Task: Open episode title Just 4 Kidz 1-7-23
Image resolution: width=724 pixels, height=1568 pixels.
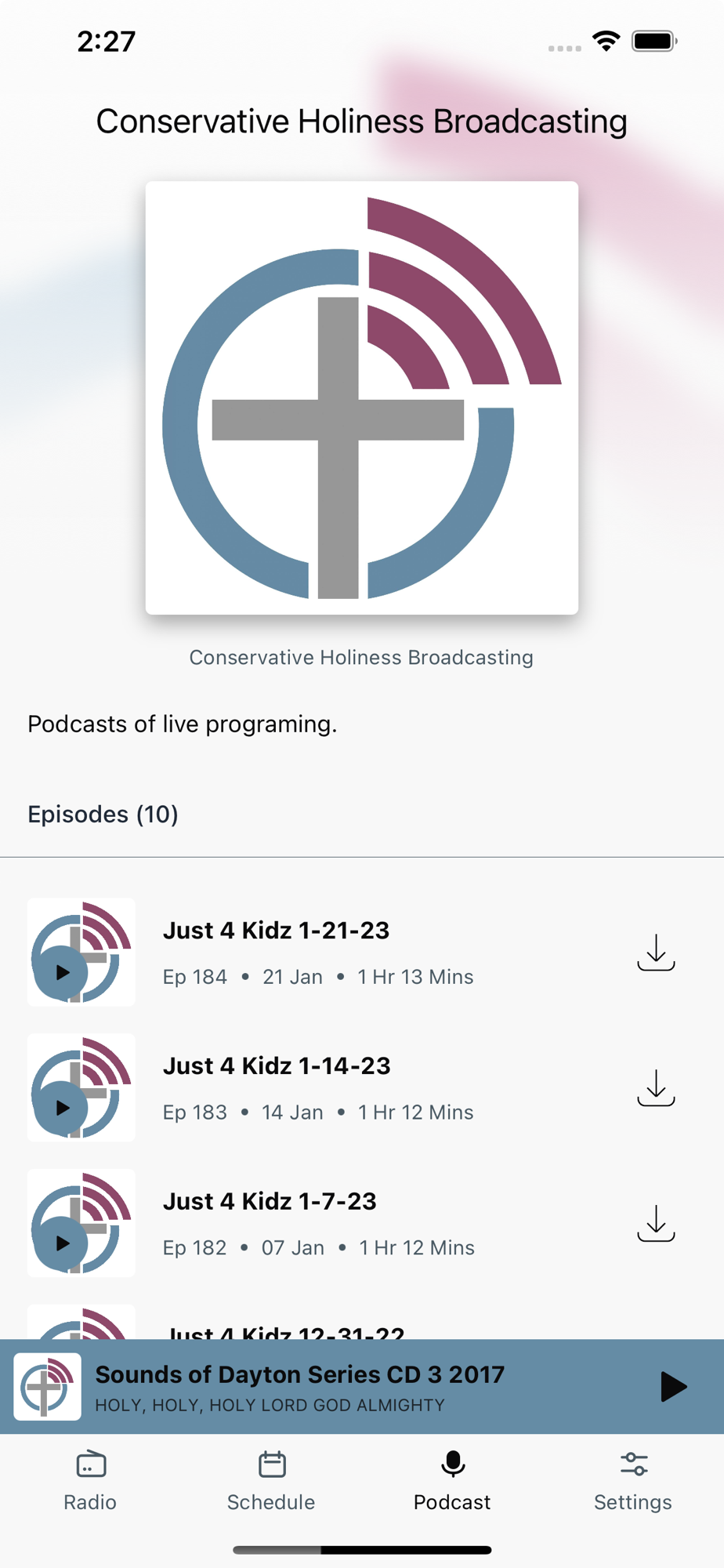Action: (x=270, y=1202)
